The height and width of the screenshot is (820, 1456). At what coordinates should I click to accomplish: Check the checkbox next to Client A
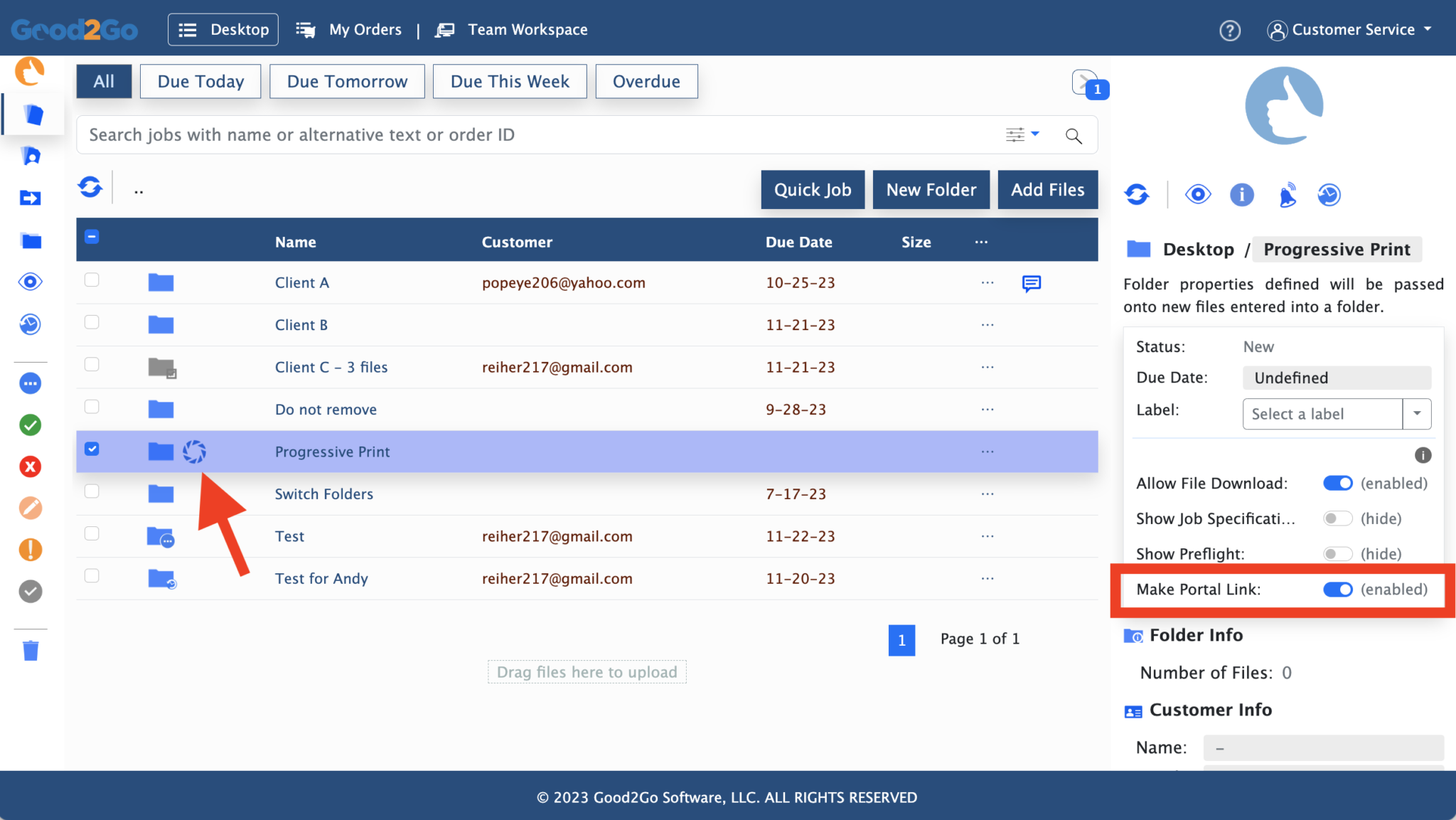click(92, 280)
